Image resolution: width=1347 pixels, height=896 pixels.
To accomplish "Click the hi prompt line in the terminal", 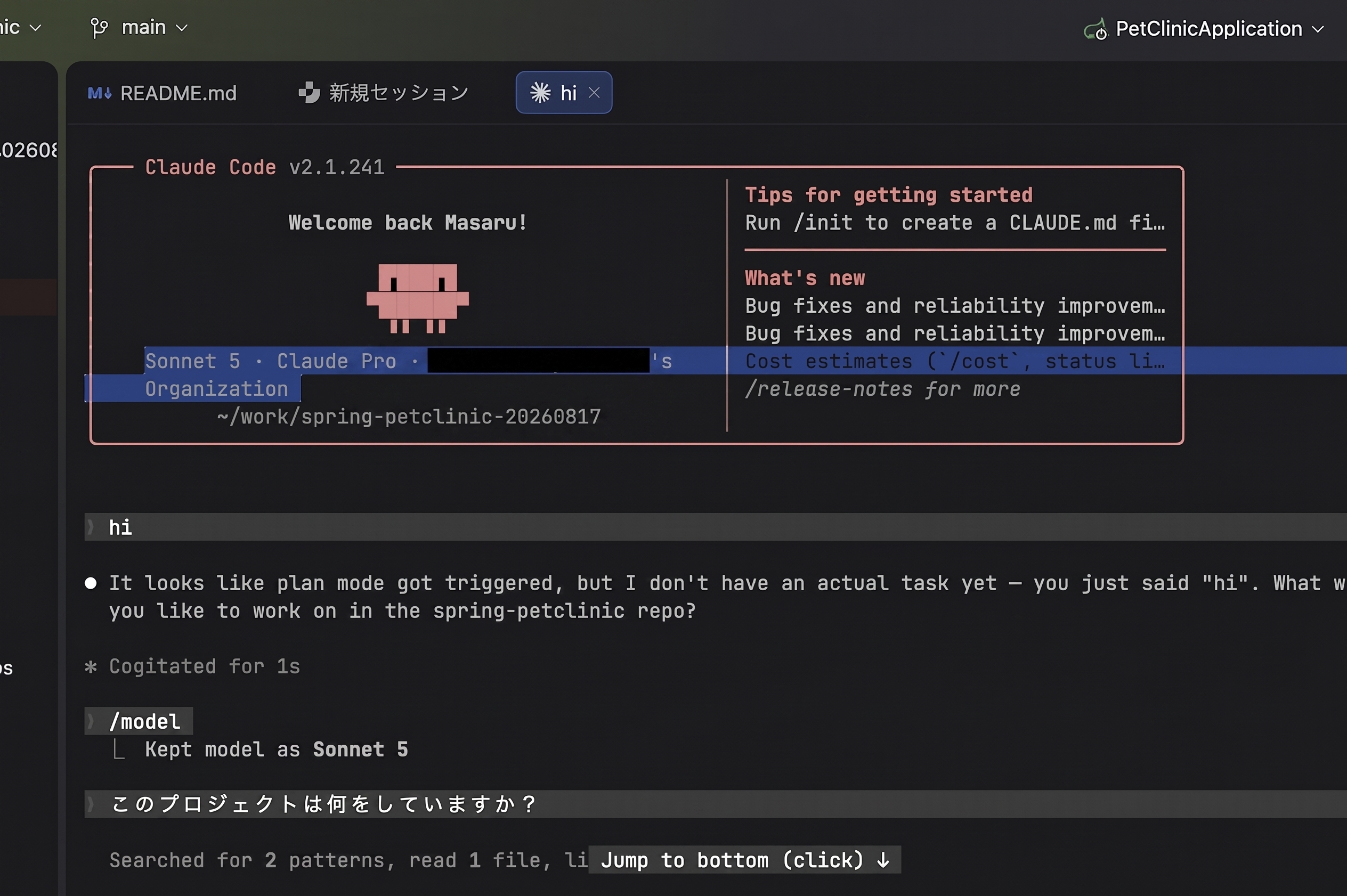I will pyautogui.click(x=716, y=527).
